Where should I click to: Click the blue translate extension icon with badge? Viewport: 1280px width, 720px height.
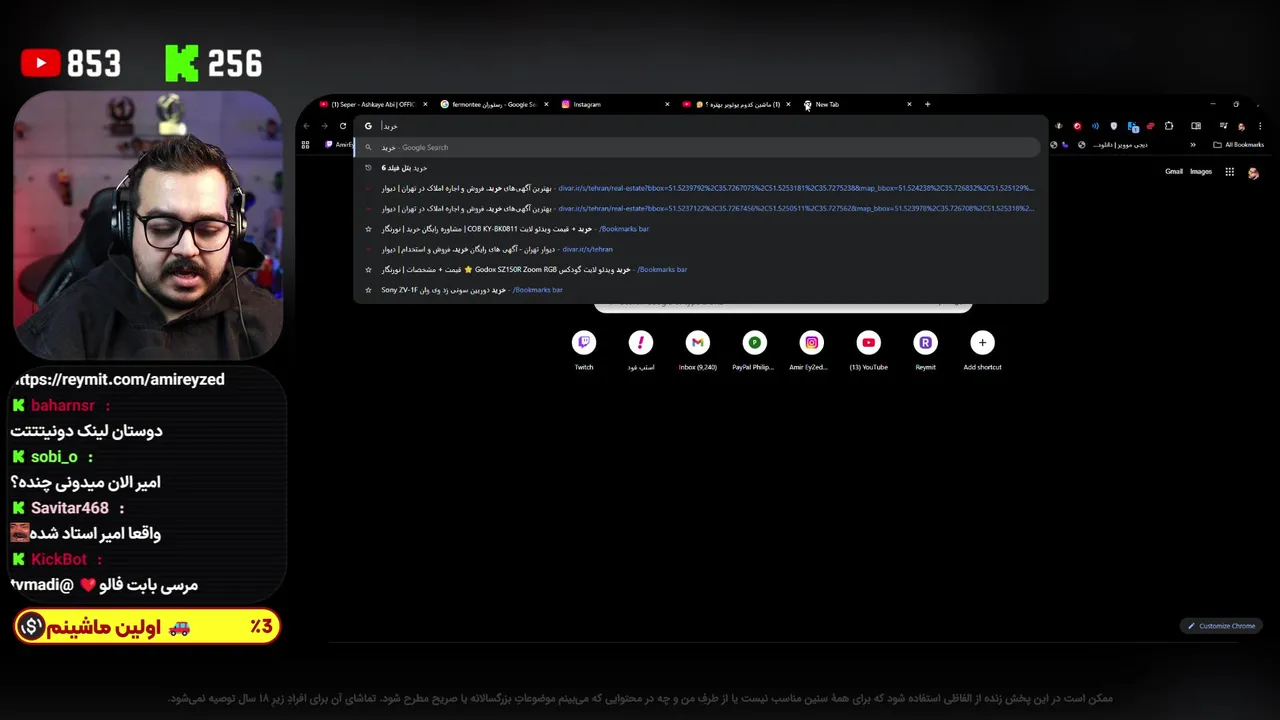point(1133,126)
